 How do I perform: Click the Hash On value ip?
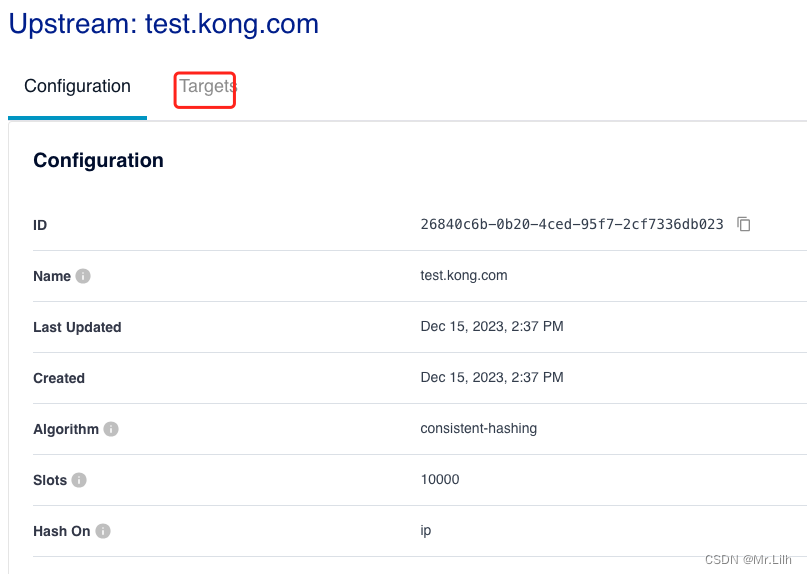click(x=426, y=530)
